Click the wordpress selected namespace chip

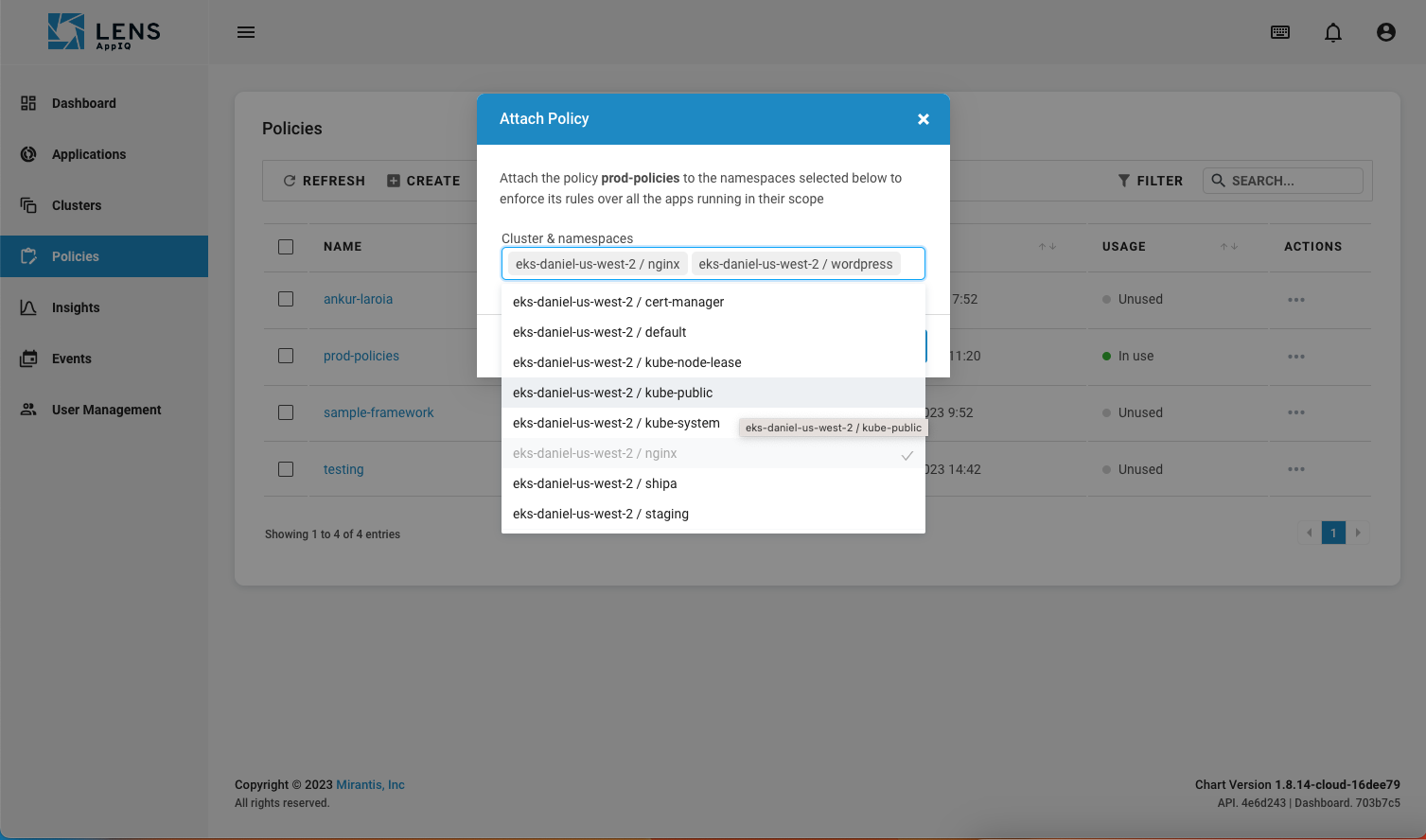[796, 264]
